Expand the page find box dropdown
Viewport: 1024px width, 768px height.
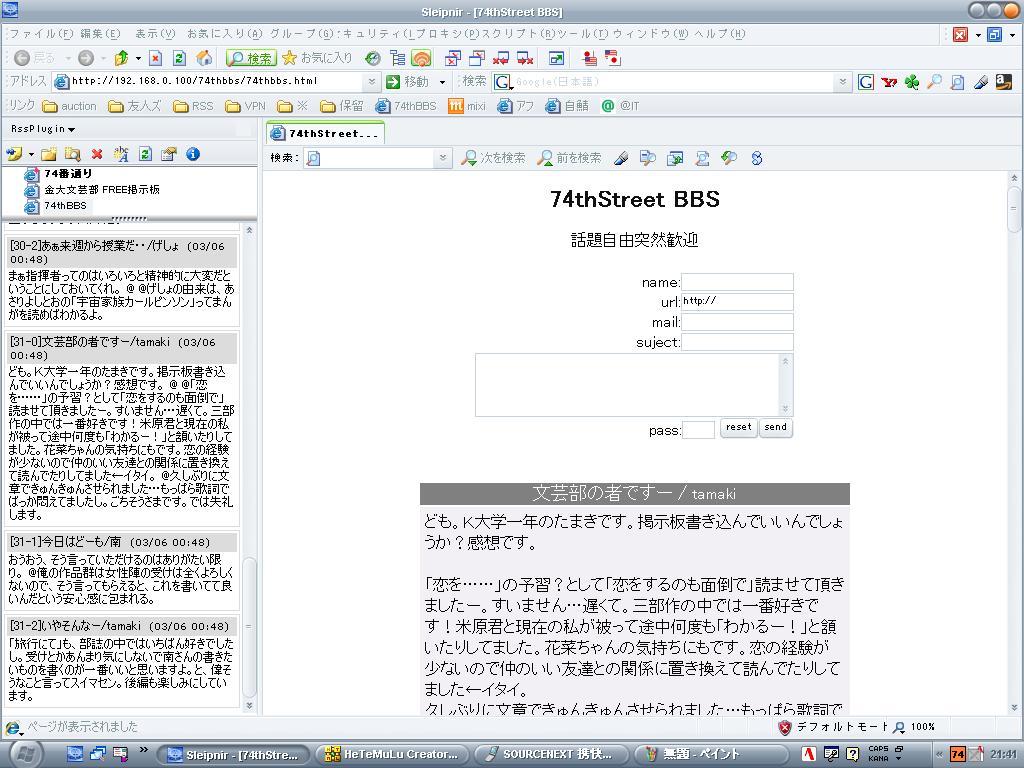(x=443, y=158)
